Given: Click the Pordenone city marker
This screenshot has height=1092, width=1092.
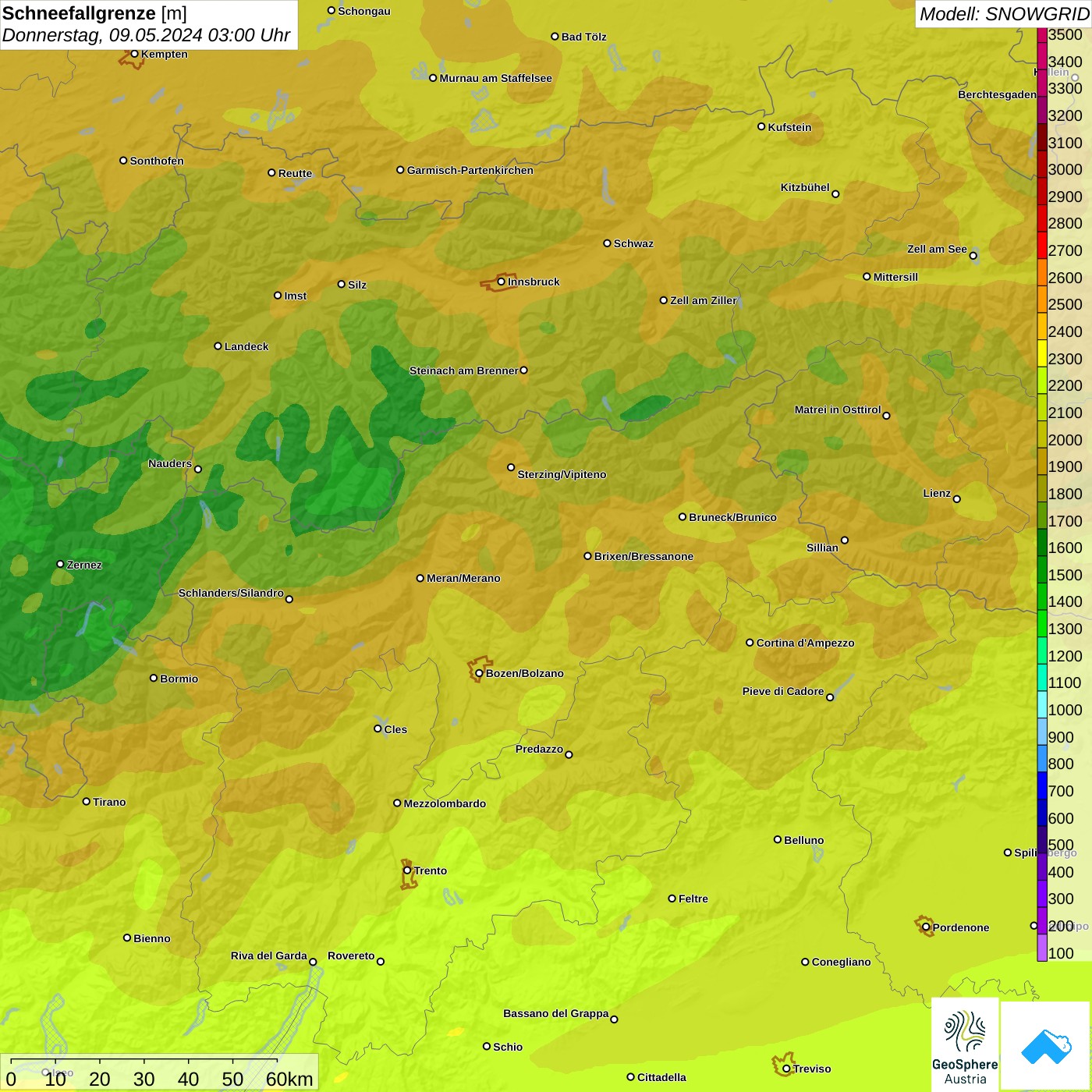Looking at the screenshot, I should (926, 927).
